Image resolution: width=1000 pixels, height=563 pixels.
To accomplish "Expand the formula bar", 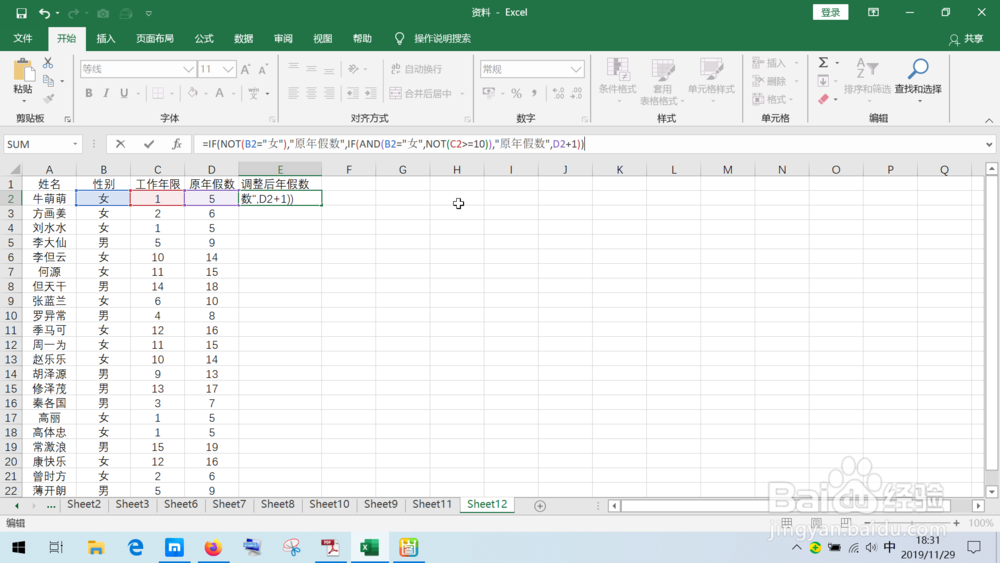I will [x=989, y=144].
